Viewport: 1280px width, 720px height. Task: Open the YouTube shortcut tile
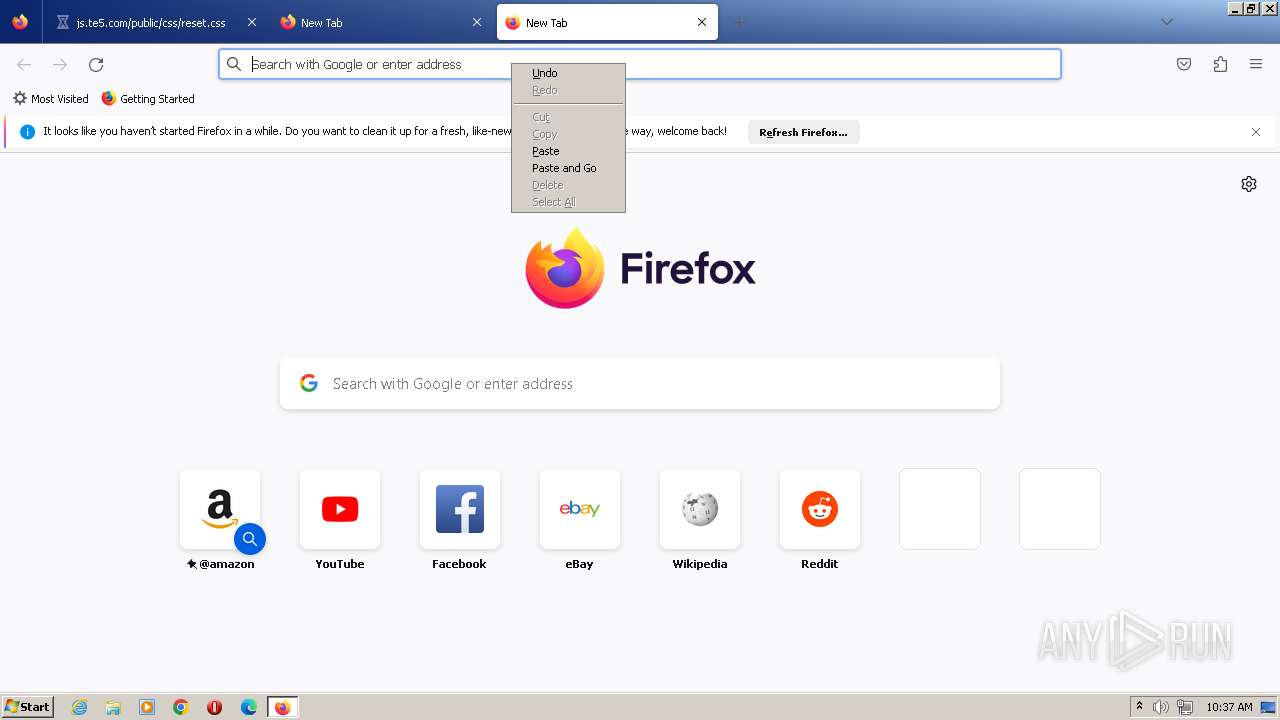(340, 509)
